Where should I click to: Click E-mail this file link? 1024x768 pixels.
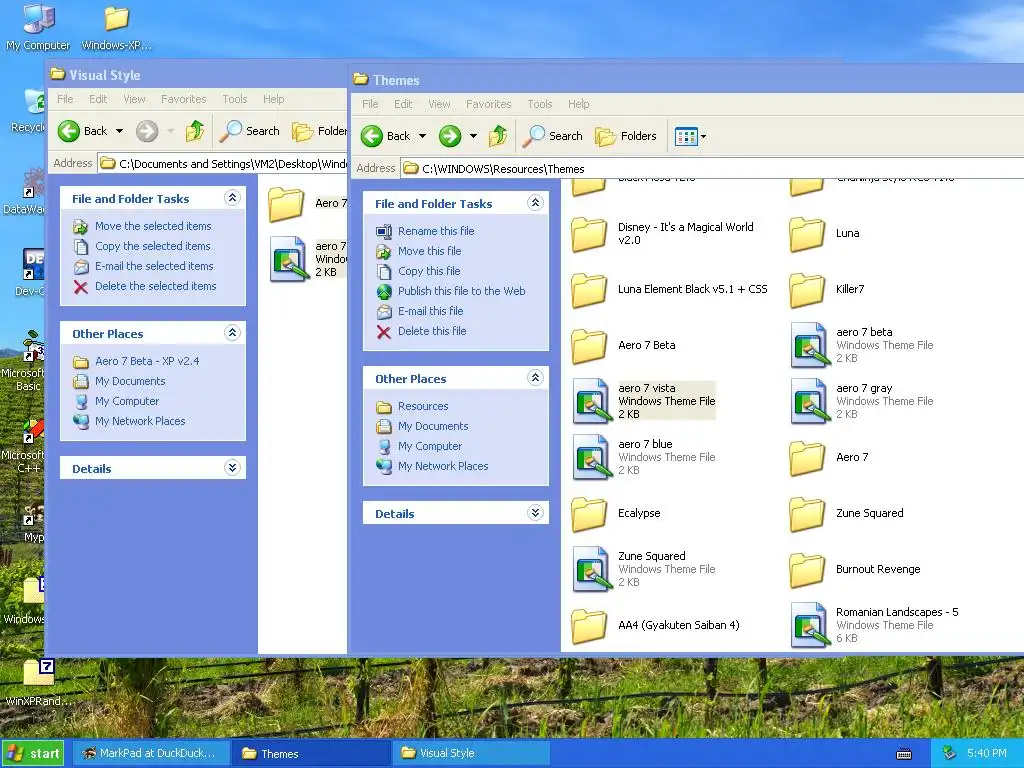[x=430, y=311]
